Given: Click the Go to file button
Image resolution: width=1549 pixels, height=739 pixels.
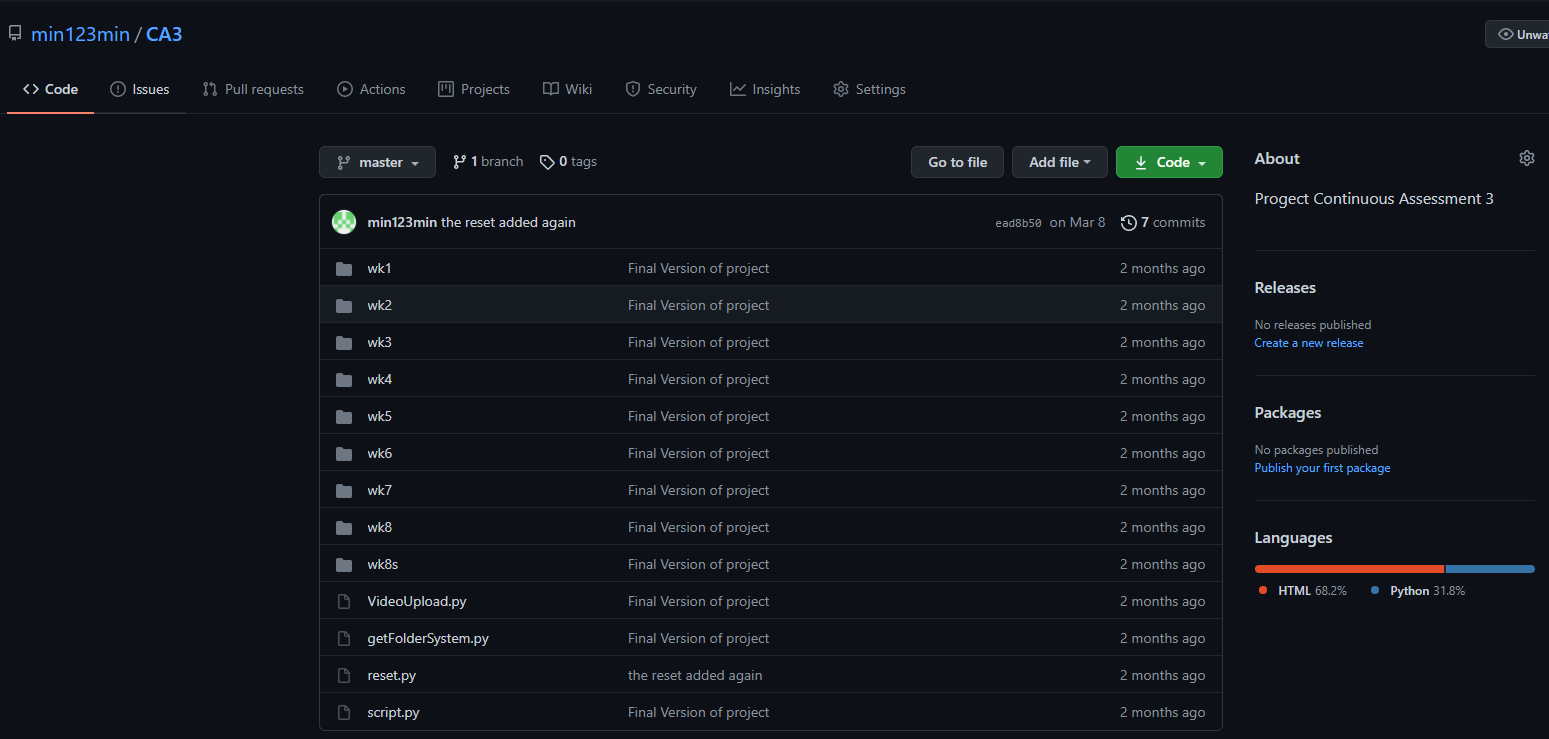Looking at the screenshot, I should 957,162.
